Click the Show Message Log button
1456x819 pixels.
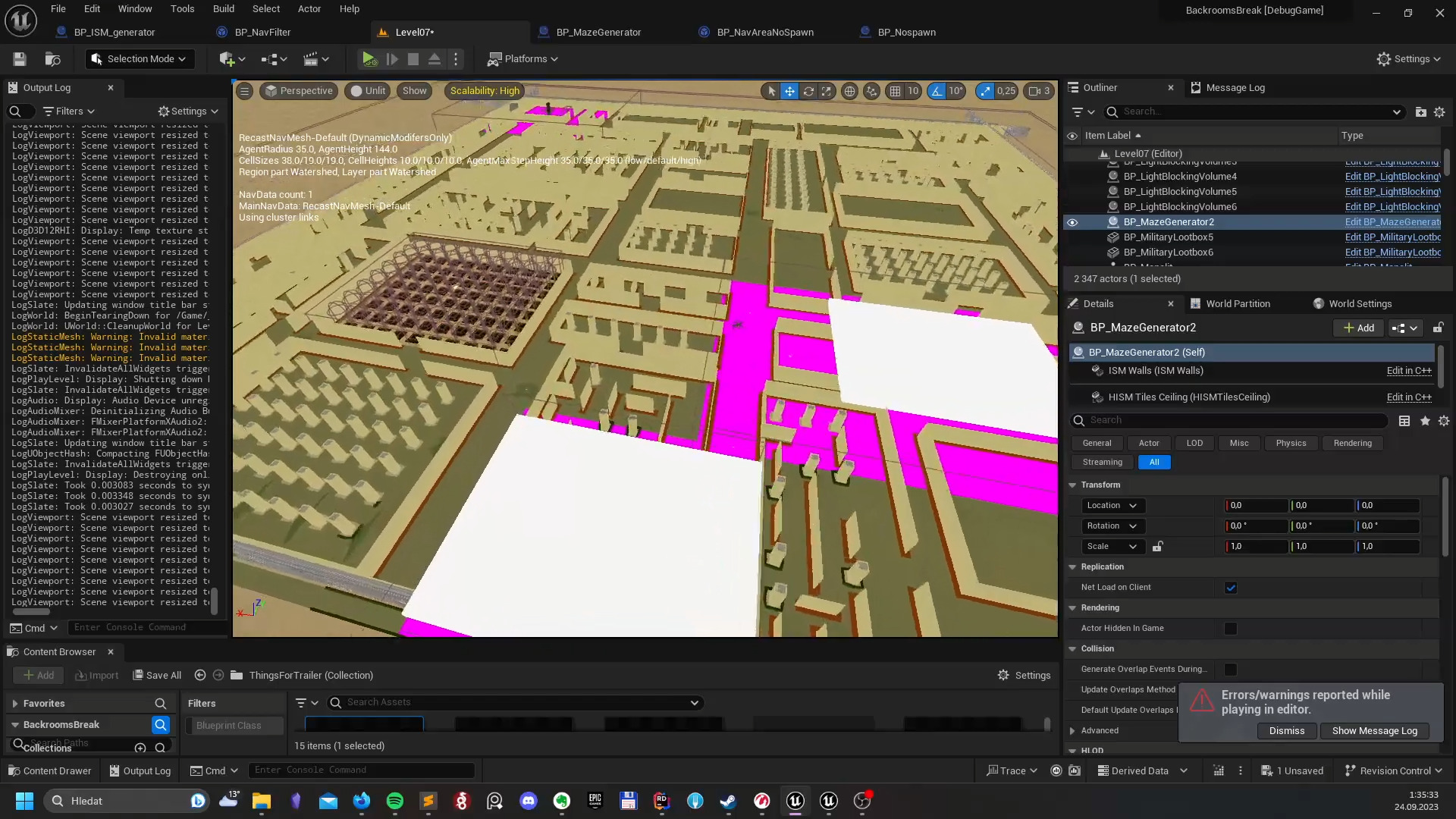tap(1374, 730)
